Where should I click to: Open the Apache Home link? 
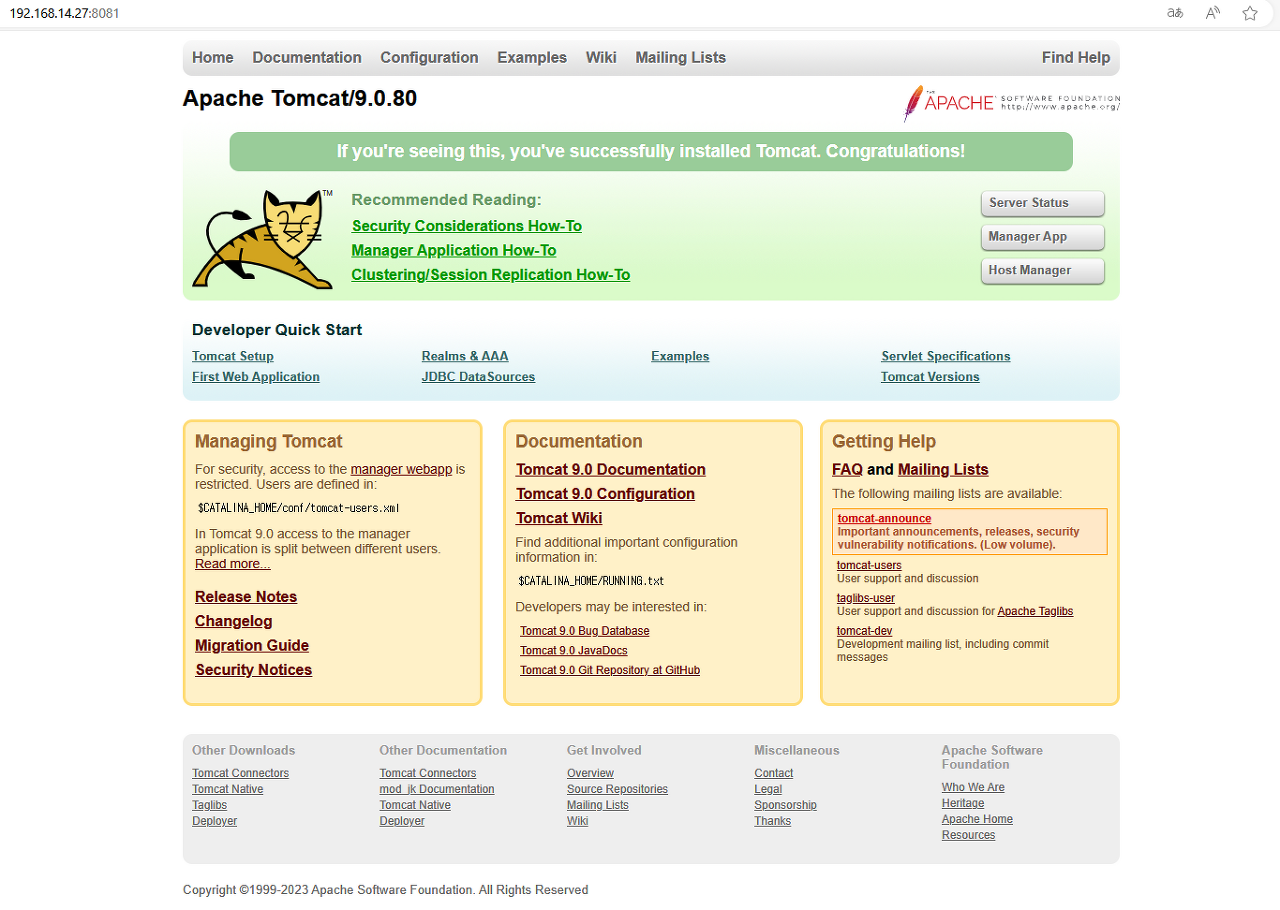pyautogui.click(x=977, y=819)
